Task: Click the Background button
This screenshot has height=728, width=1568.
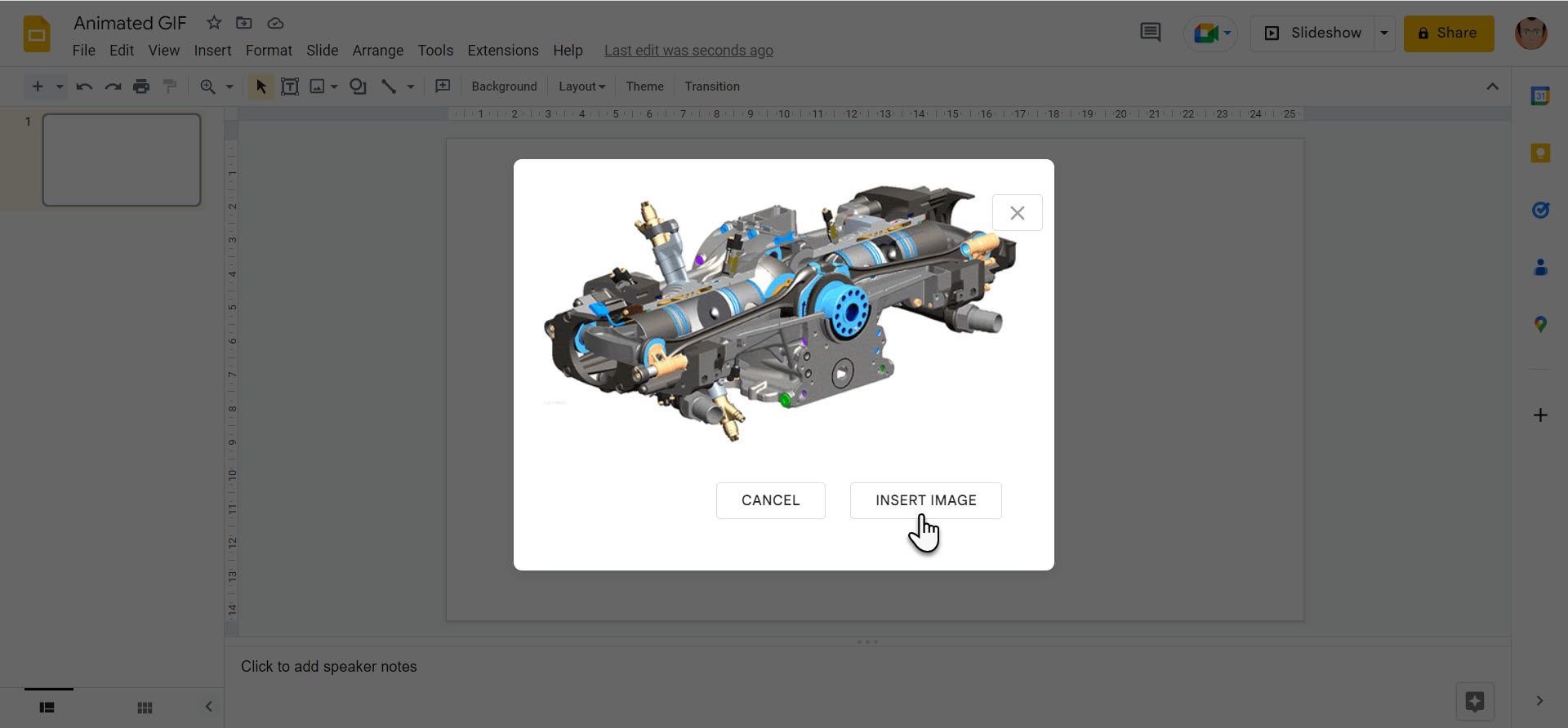Action: (x=504, y=87)
